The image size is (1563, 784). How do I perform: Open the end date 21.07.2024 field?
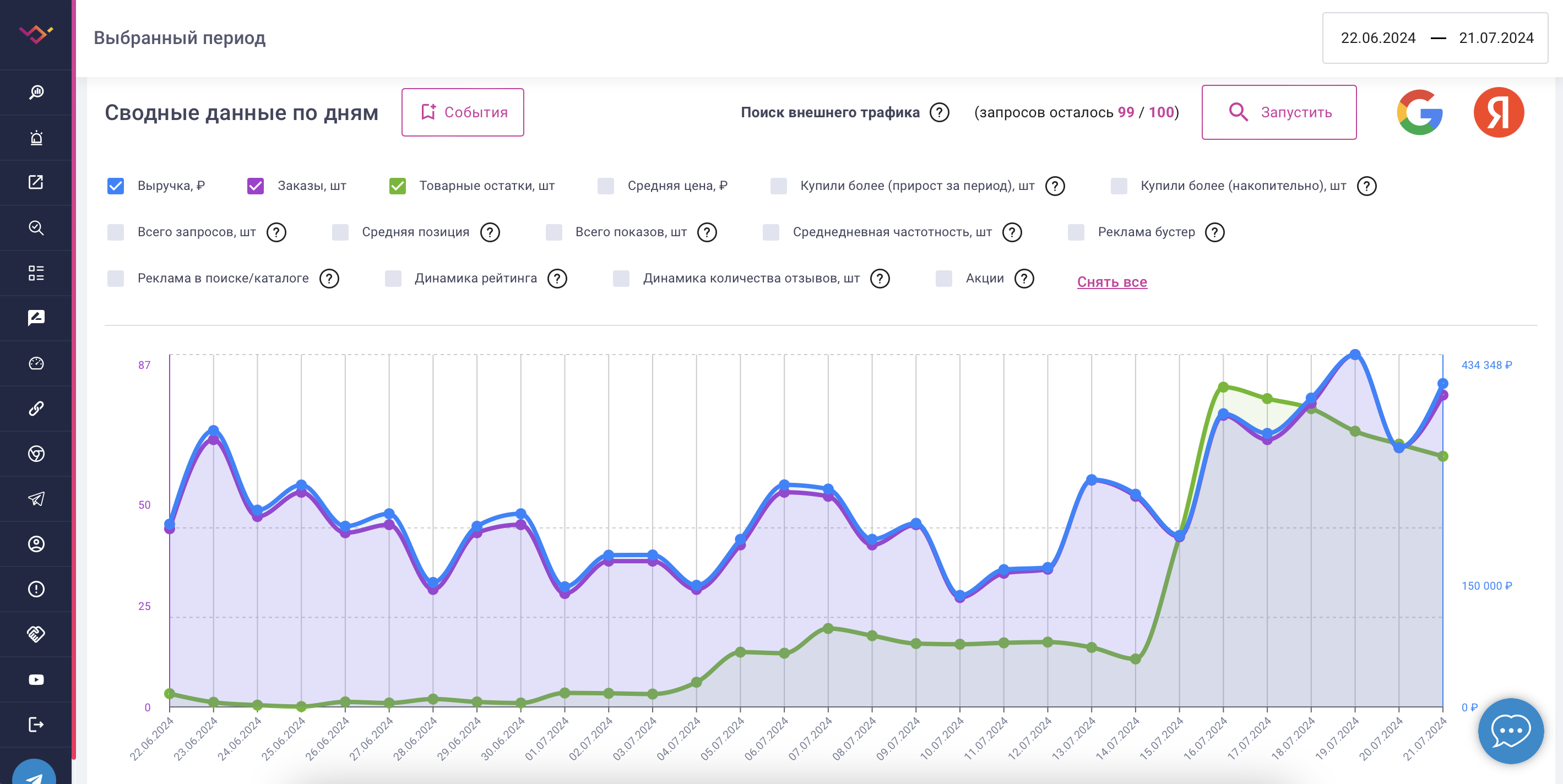(1496, 38)
